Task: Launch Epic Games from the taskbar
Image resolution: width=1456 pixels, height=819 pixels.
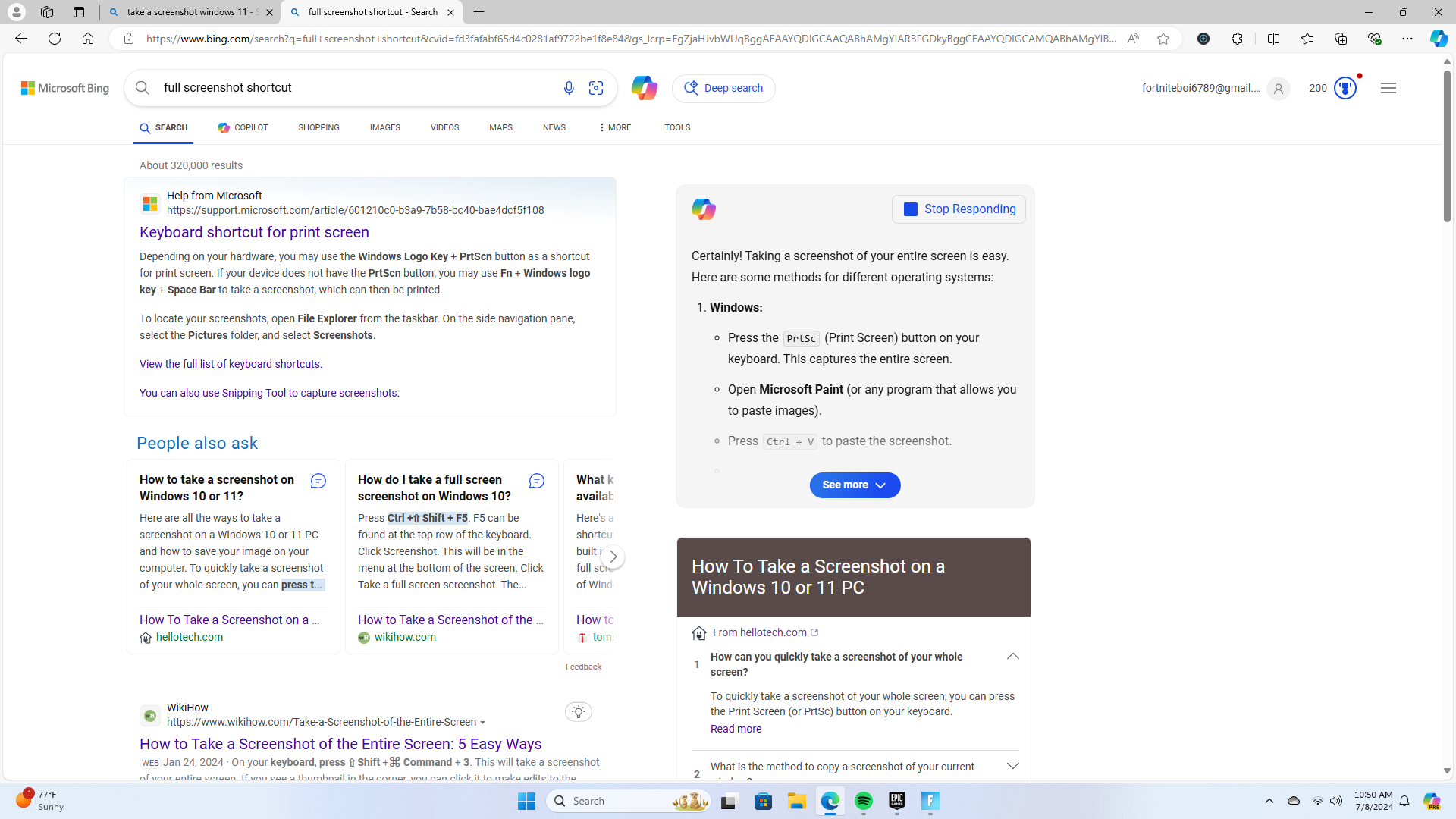Action: click(897, 801)
